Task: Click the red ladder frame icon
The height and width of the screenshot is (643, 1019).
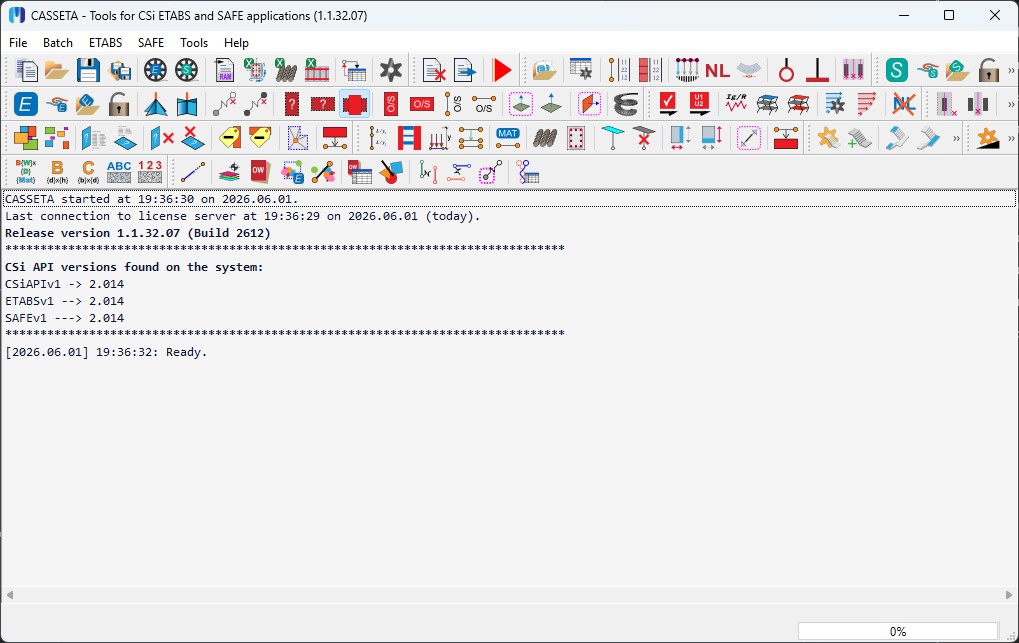Action: coord(409,138)
